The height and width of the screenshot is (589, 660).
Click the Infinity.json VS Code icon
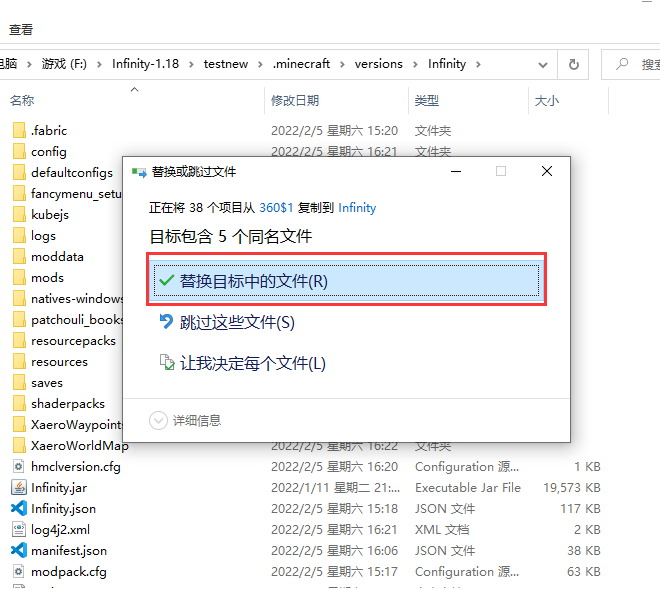[x=19, y=509]
